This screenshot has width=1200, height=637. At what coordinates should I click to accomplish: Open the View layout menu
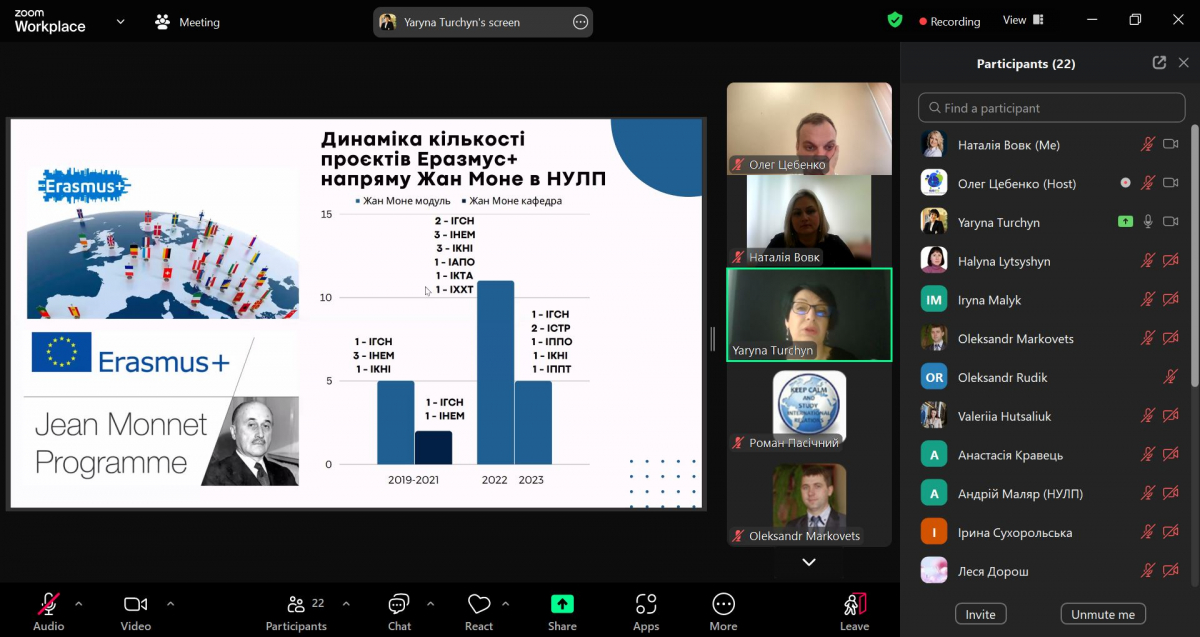[1022, 20]
